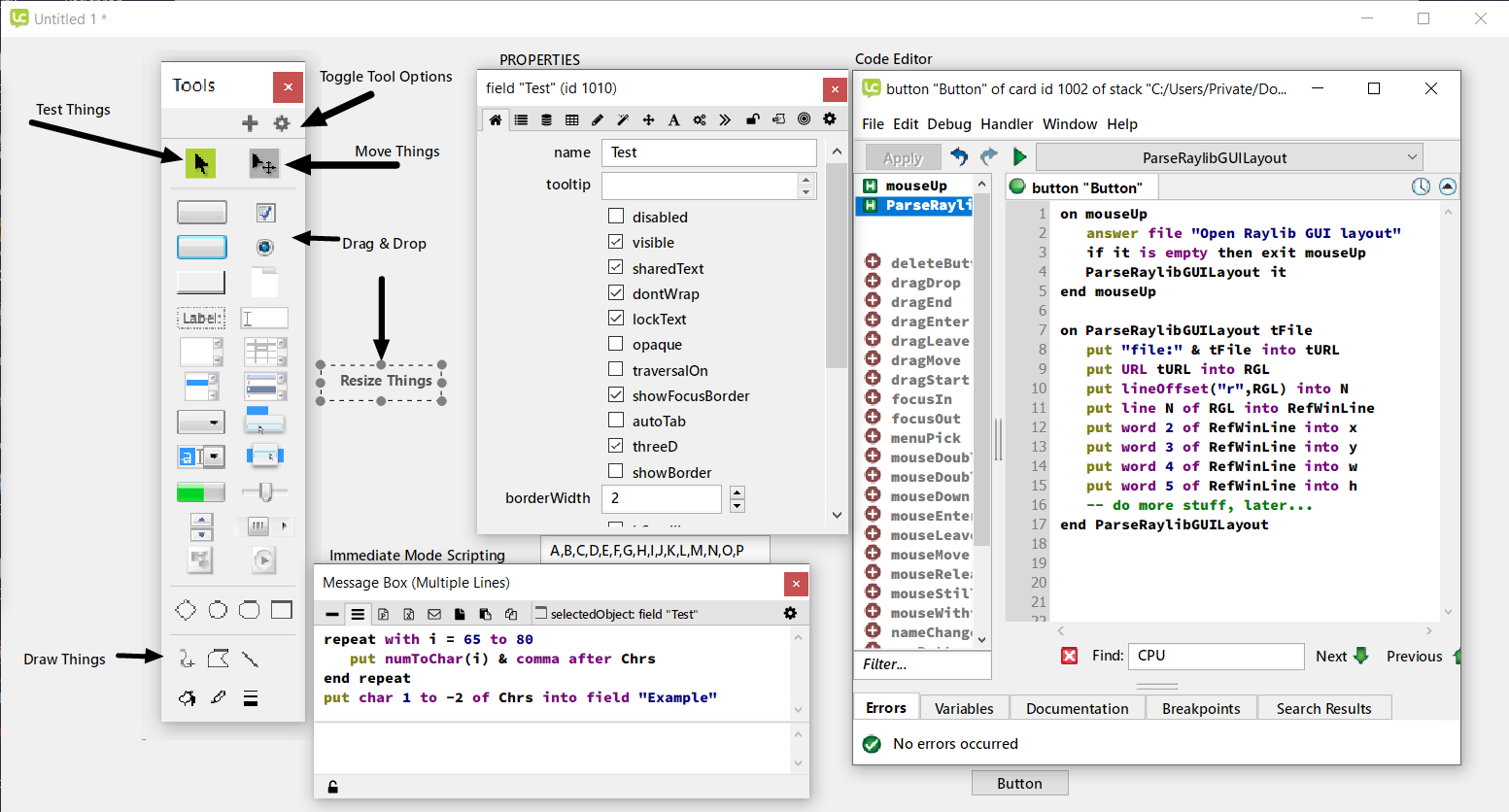Expand the overflow chevron in the Properties toolbar

725,118
